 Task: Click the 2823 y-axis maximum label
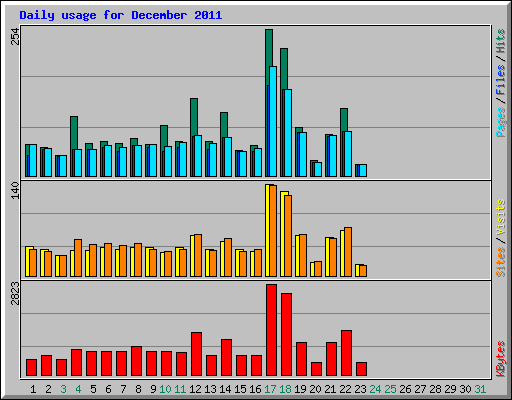point(15,293)
